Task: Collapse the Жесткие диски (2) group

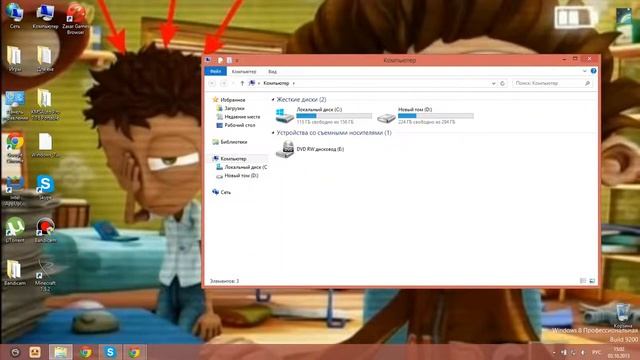Action: [273, 100]
